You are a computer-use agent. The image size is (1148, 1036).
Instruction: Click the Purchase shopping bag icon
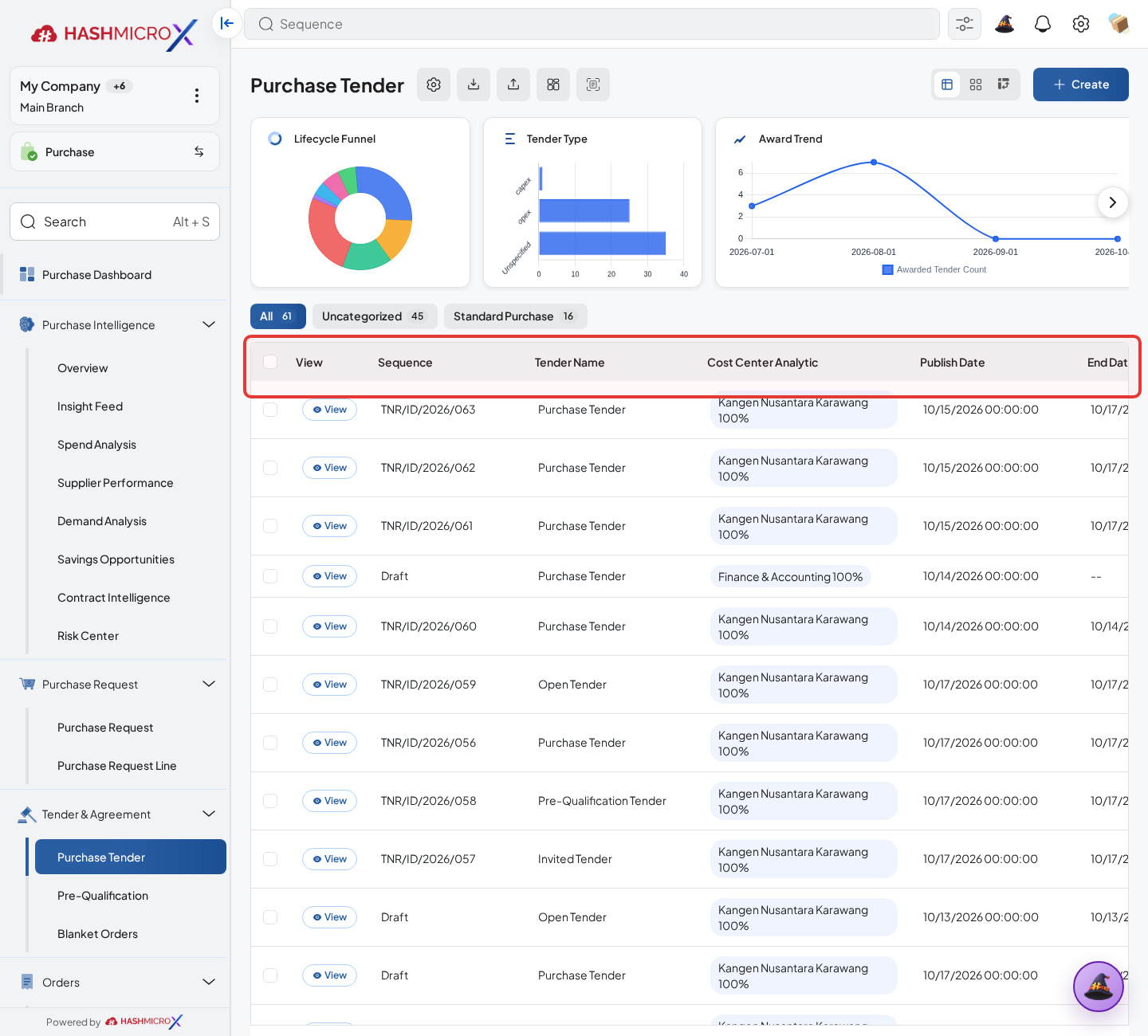(x=29, y=151)
